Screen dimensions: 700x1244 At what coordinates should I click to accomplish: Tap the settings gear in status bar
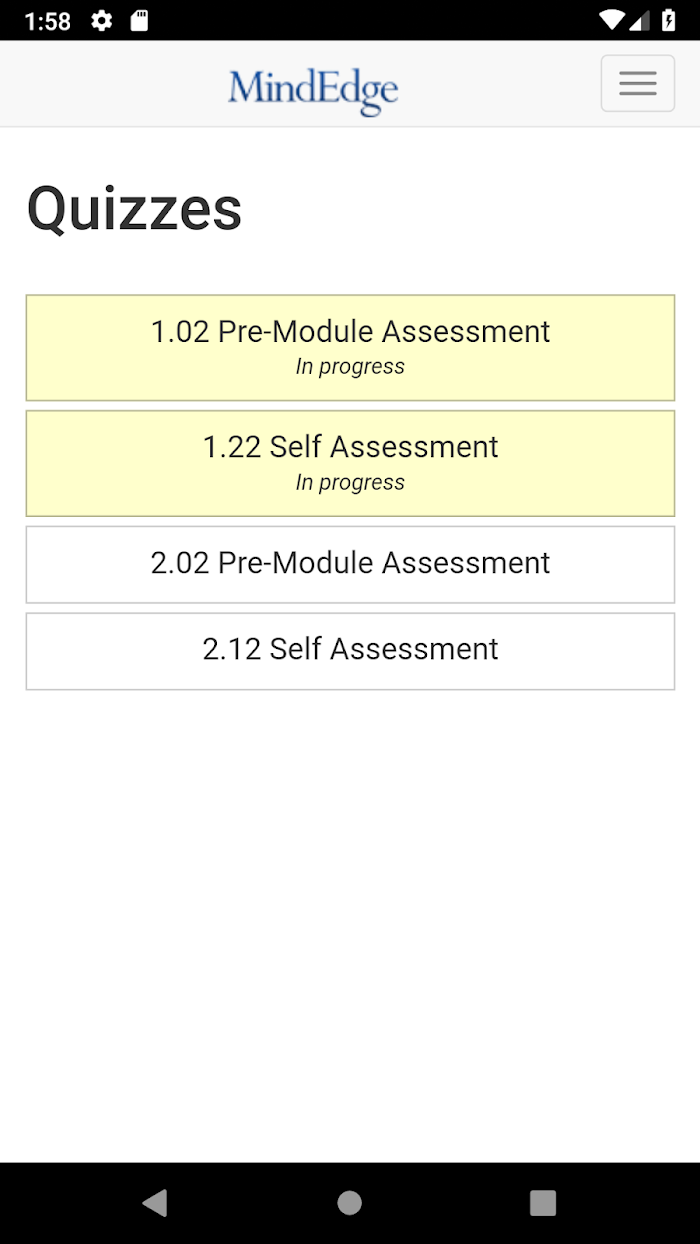pos(101,21)
